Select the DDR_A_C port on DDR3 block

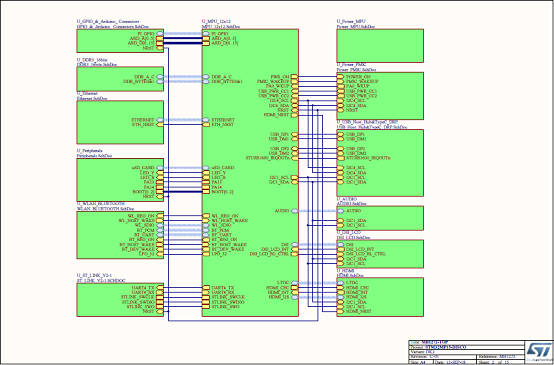click(x=149, y=77)
